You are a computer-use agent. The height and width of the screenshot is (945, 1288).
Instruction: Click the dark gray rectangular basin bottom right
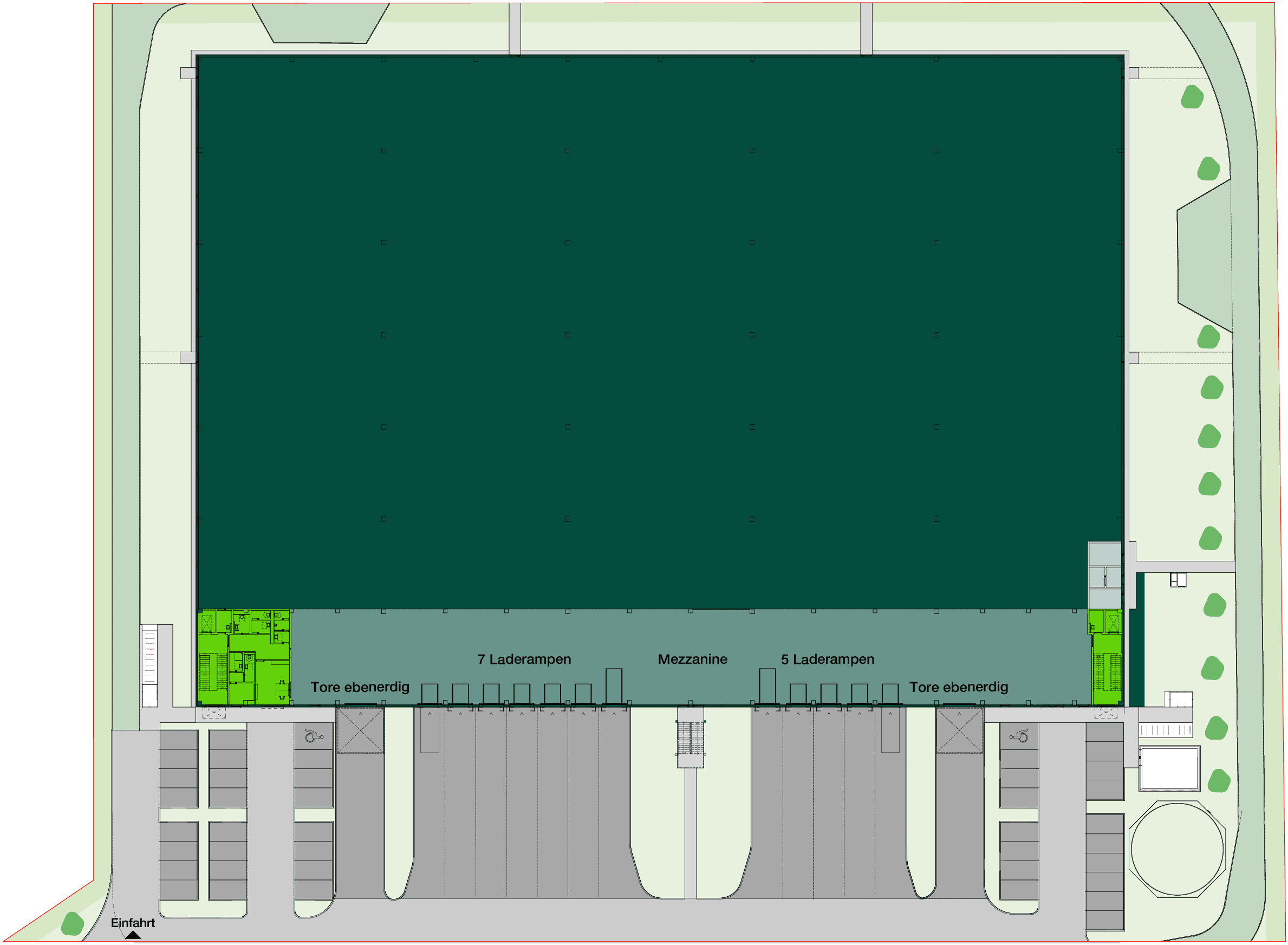tap(1169, 768)
